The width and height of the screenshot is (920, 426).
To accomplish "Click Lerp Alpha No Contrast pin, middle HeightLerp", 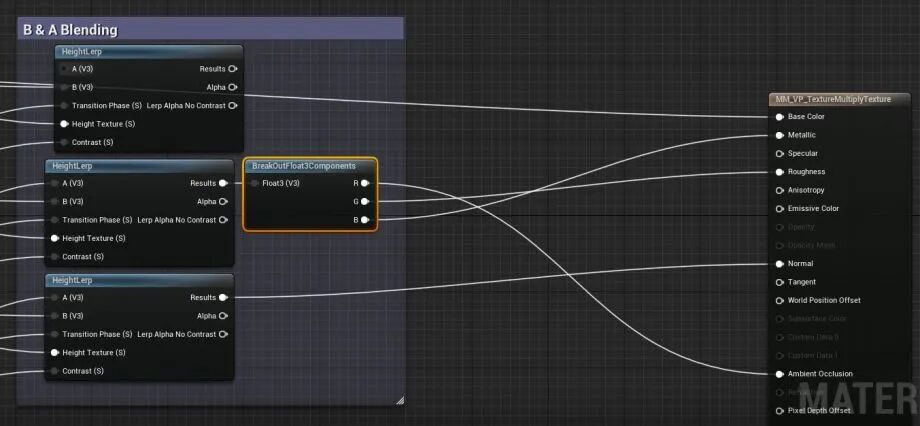I will [223, 220].
